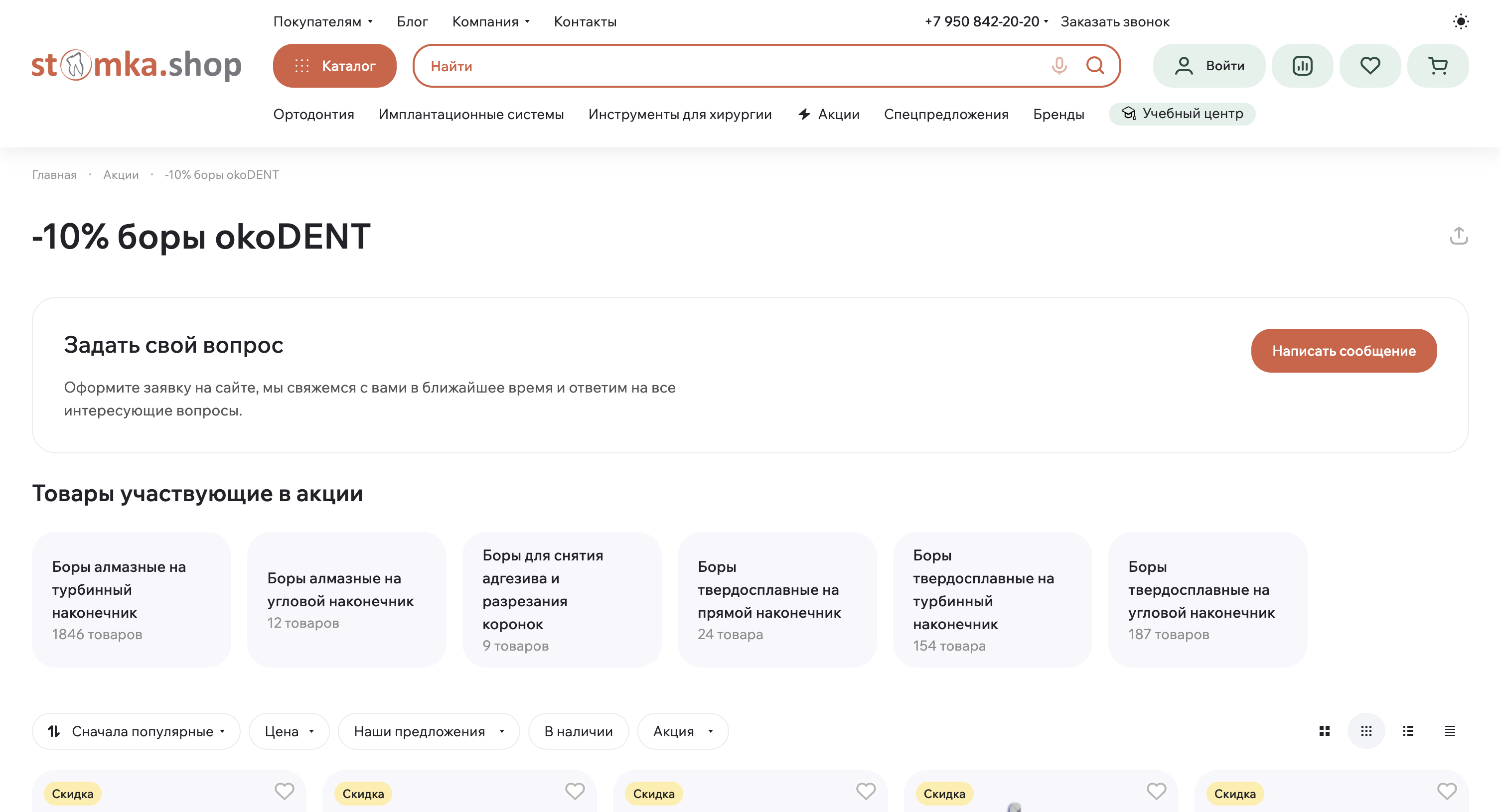The width and height of the screenshot is (1500, 812).
Task: Click the Войти login button
Action: coord(1209,66)
